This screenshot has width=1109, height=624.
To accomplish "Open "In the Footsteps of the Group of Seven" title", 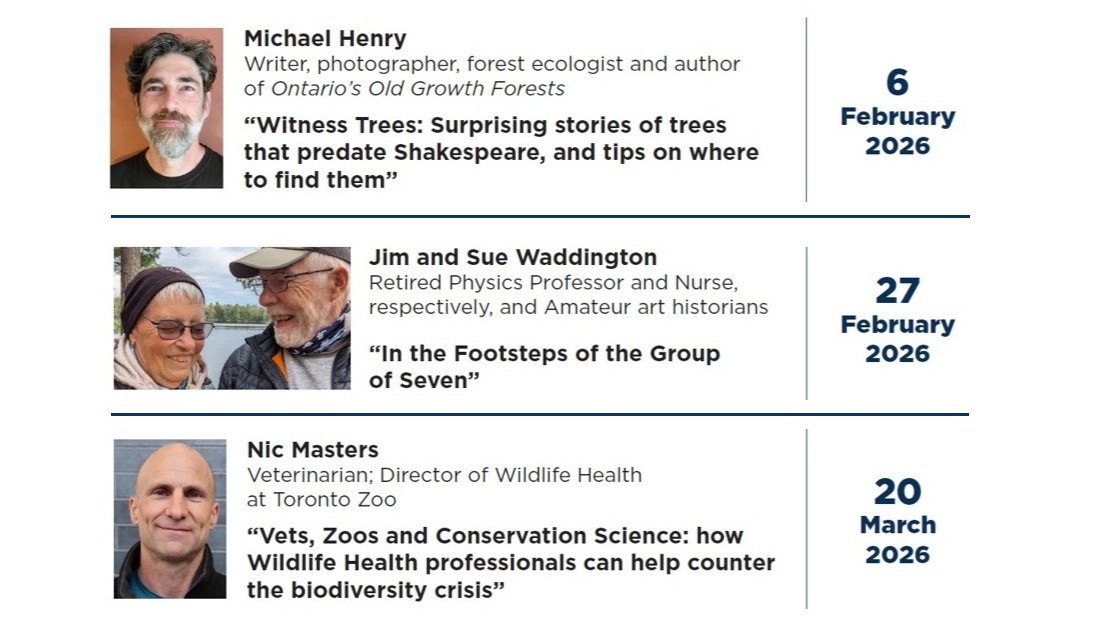I will point(544,367).
